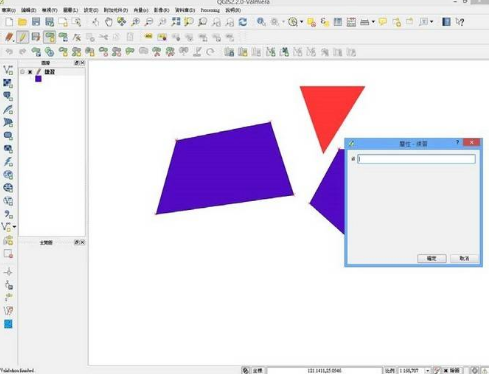Toggle the layer visibility checkbox in the layers panel
The height and width of the screenshot is (374, 492).
30,72
